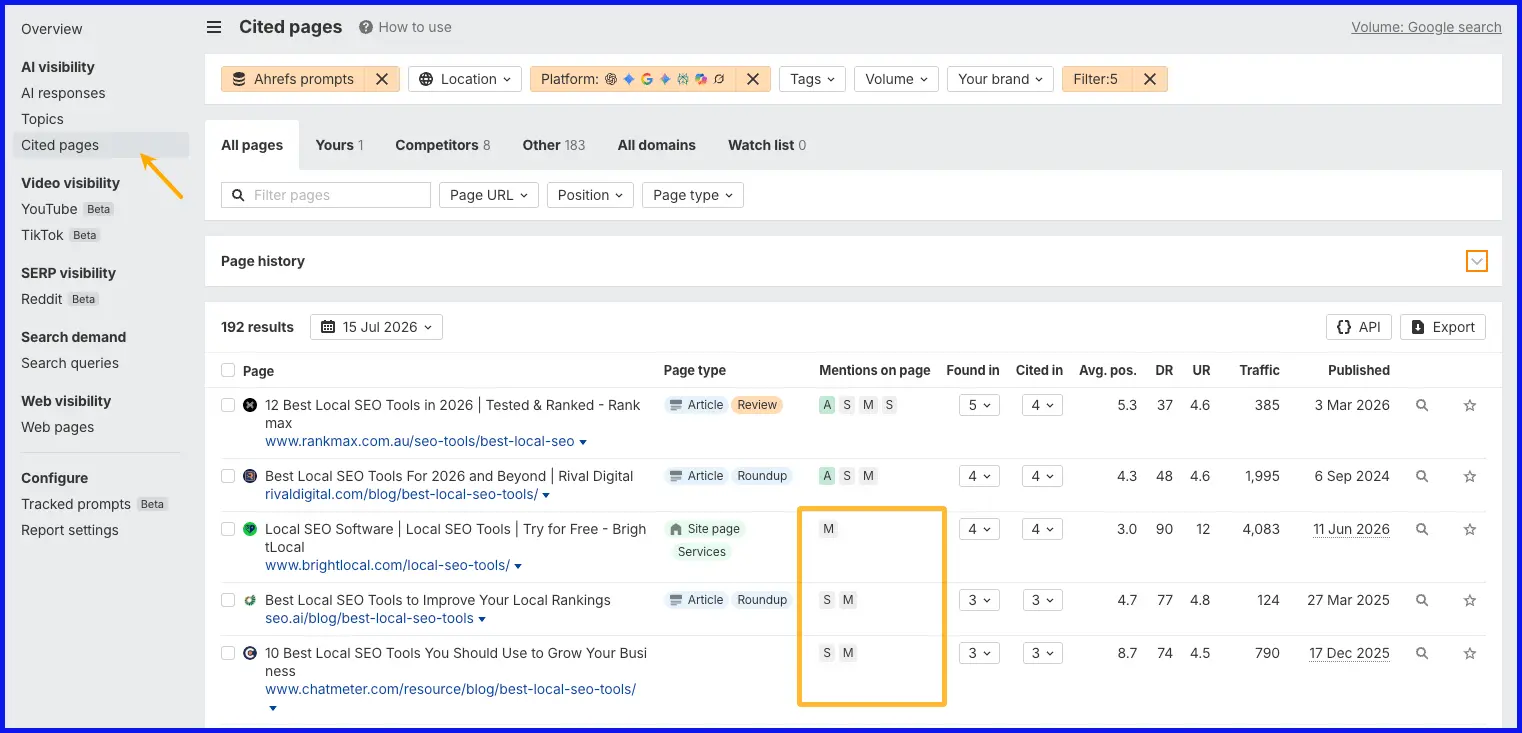Open rivaldigital.com best-local-seo-tools URL
Screen dimensions: 1522x733
tap(401, 494)
